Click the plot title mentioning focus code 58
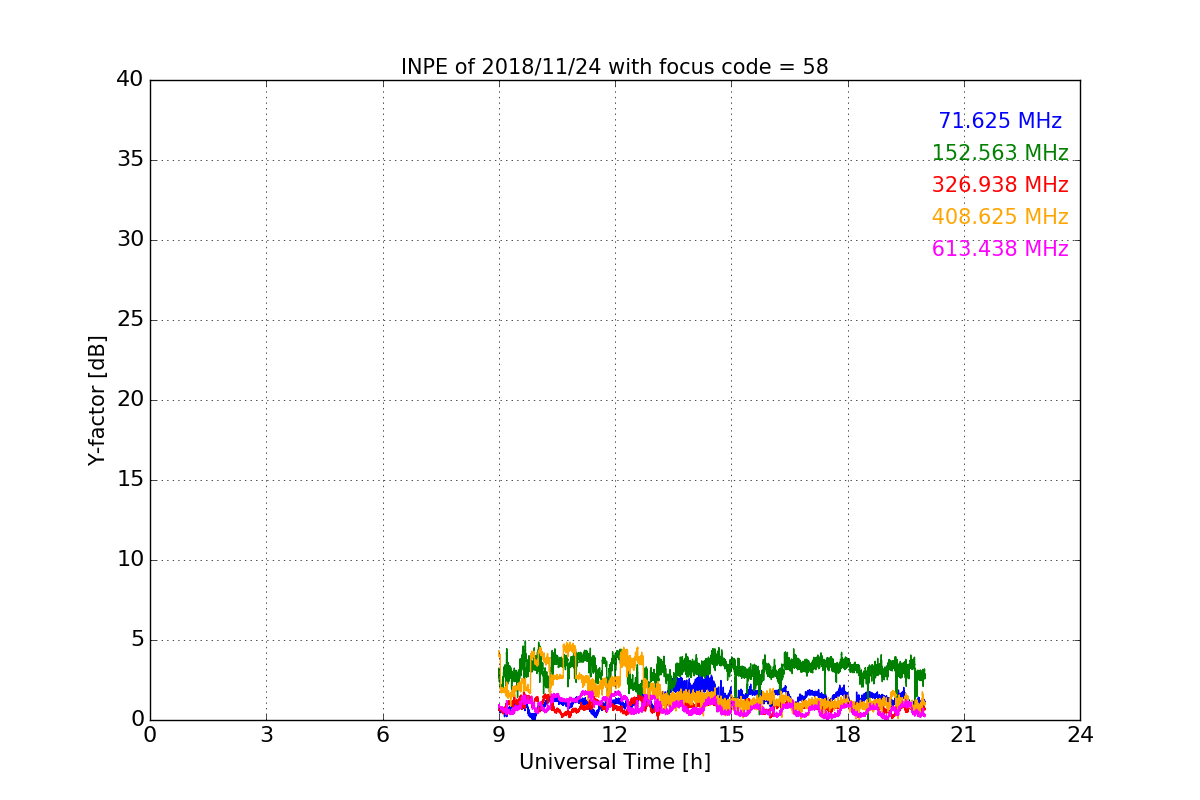Viewport: 1200px width, 800px height. (x=614, y=67)
